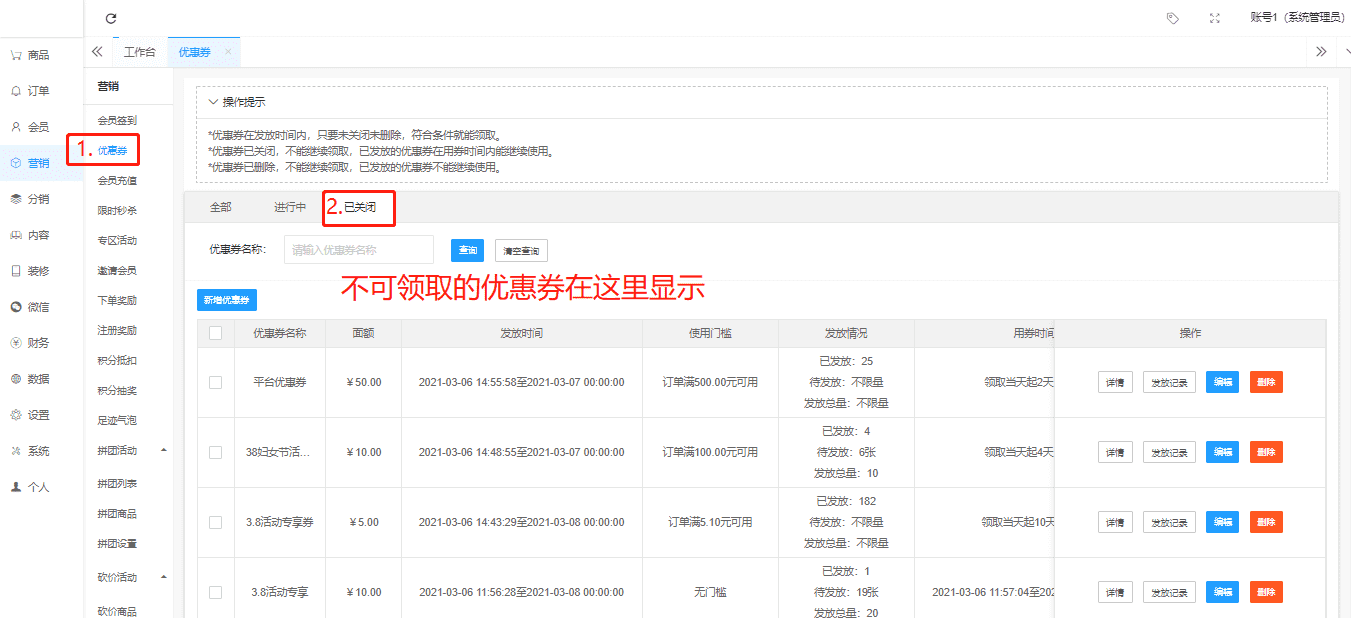This screenshot has height=618, width=1351.
Task: Focus the 优惠券名称 search input
Action: coord(358,250)
